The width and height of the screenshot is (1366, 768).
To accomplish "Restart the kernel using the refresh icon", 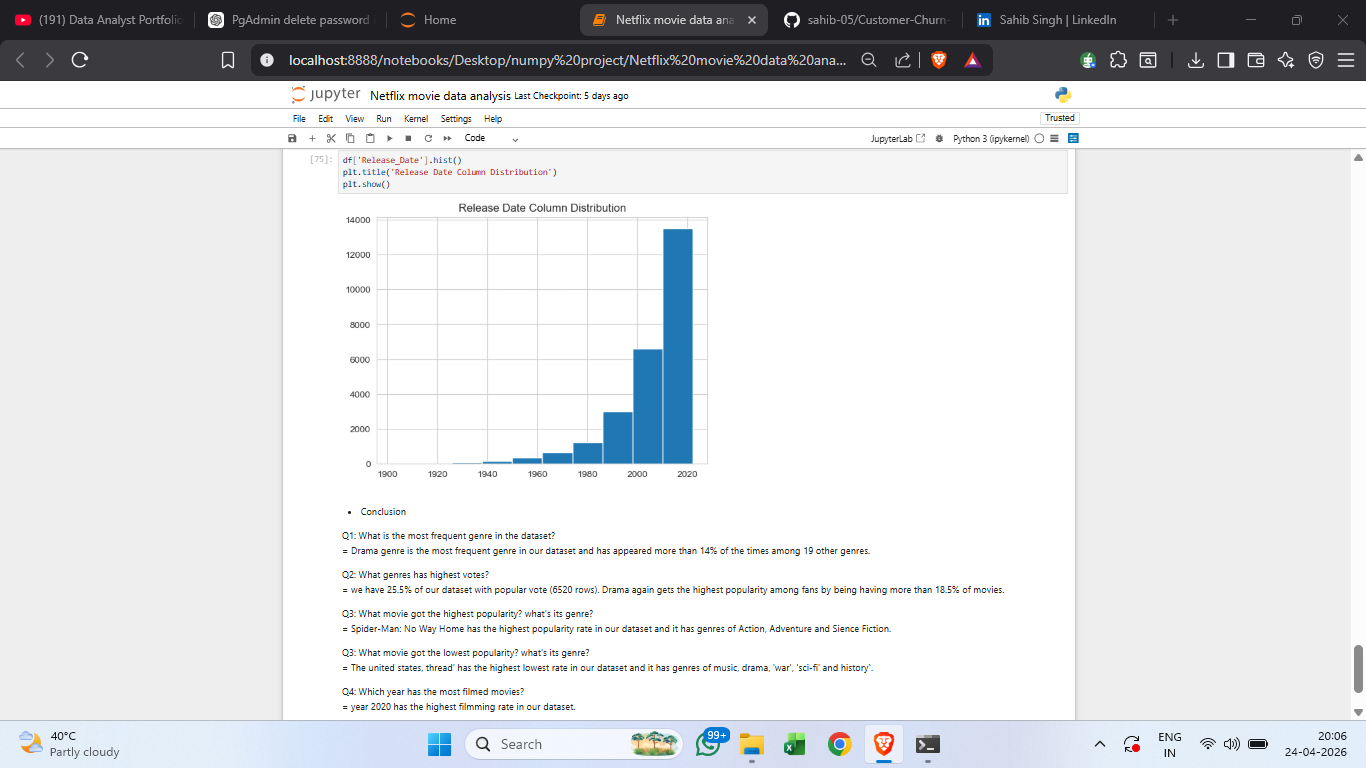I will click(x=428, y=138).
